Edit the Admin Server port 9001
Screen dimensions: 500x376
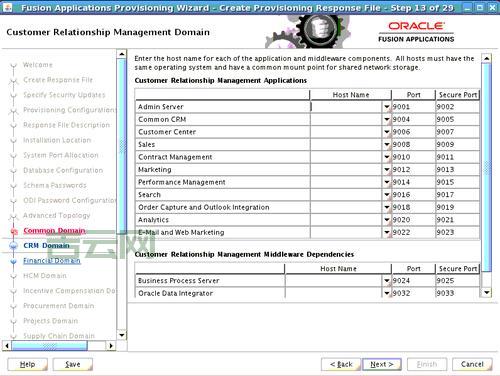click(413, 107)
